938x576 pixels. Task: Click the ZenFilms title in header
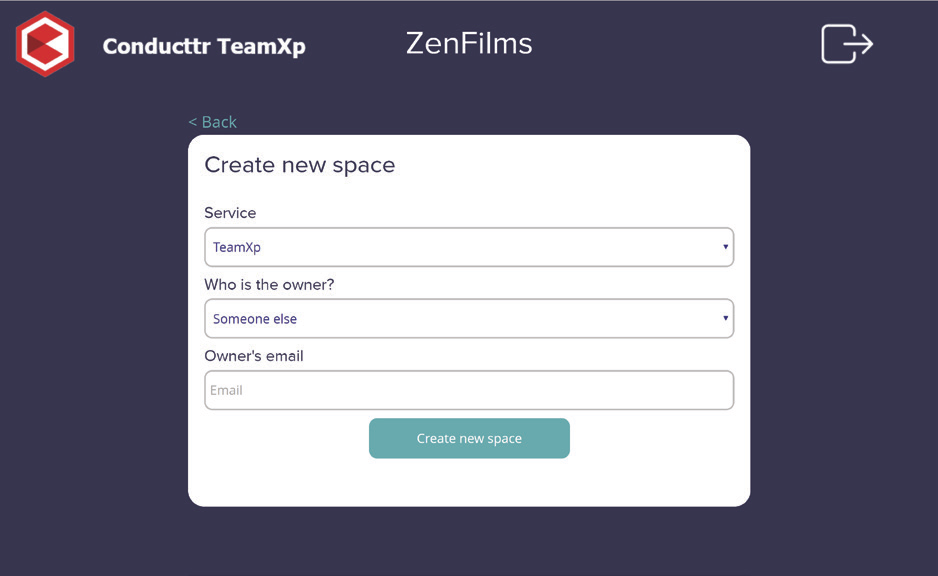469,44
